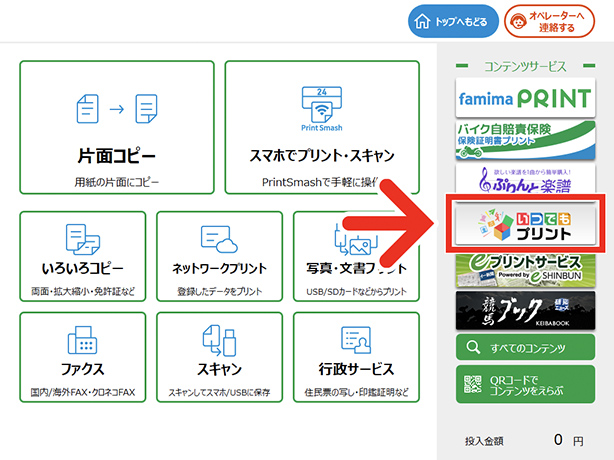Open スキャン scan to USB
Screen dimensions: 614x460
pos(218,358)
